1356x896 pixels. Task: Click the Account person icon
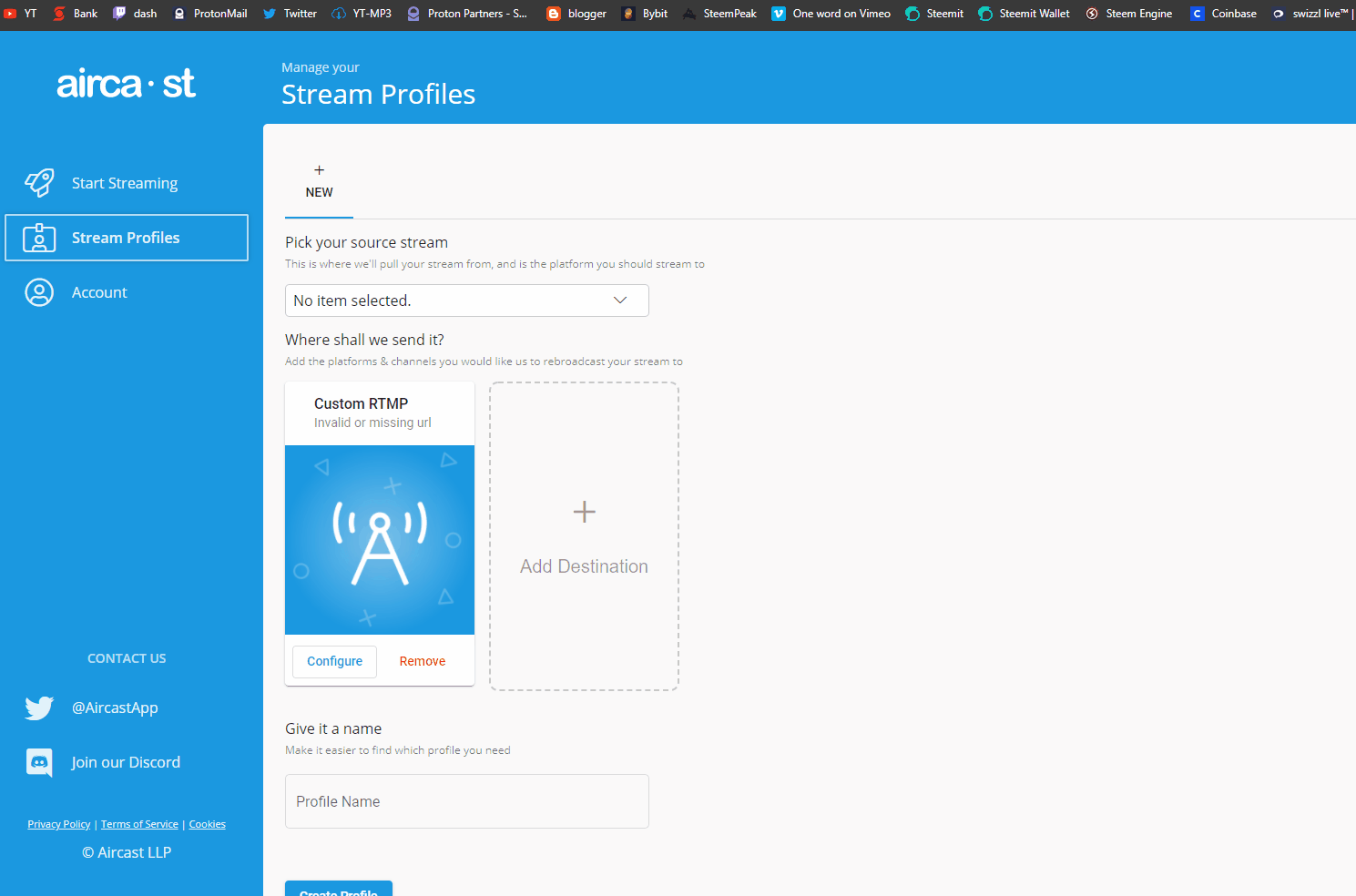(x=39, y=292)
